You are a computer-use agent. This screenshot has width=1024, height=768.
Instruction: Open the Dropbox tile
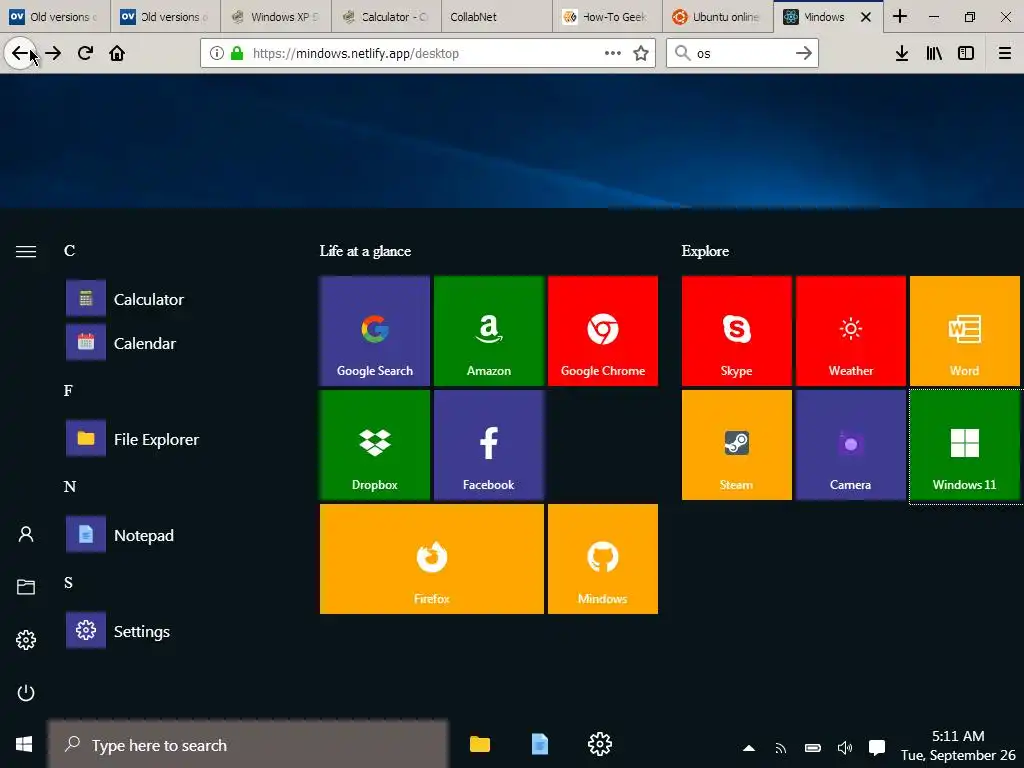pyautogui.click(x=375, y=445)
